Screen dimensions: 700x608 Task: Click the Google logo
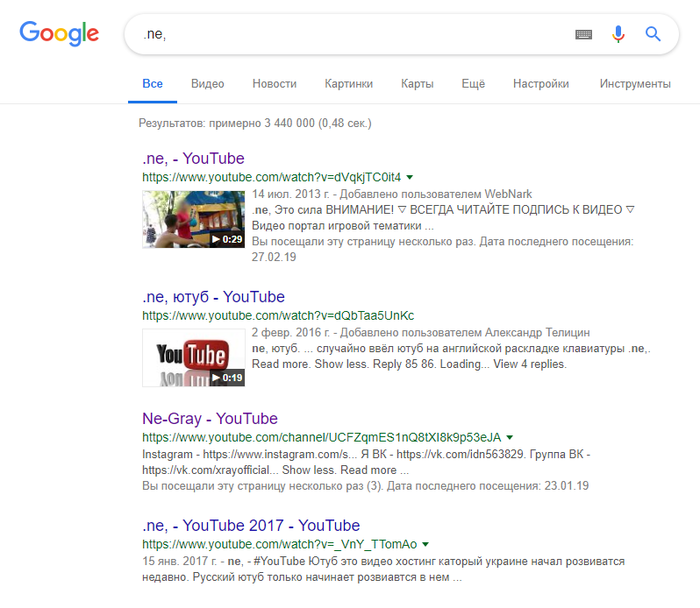pos(60,33)
